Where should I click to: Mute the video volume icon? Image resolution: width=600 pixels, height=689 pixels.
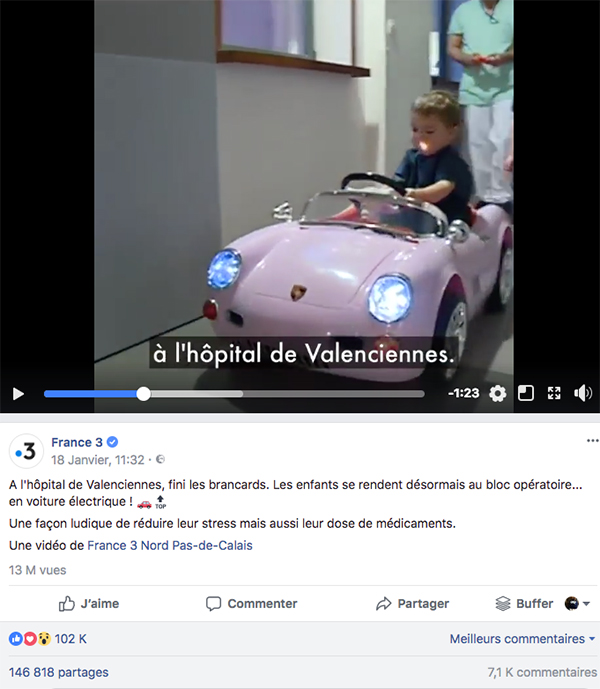point(582,393)
